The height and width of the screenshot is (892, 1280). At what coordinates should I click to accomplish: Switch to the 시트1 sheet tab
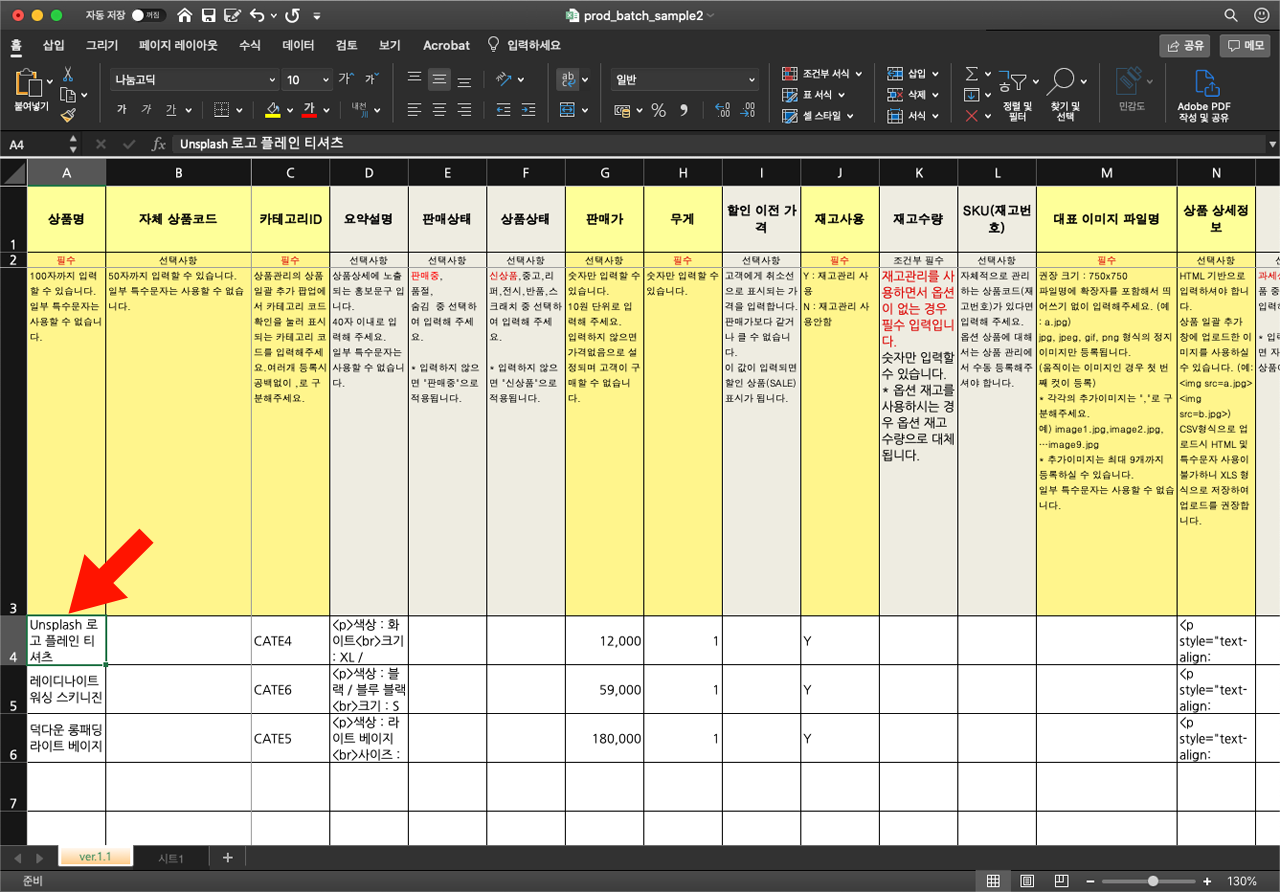click(x=171, y=858)
